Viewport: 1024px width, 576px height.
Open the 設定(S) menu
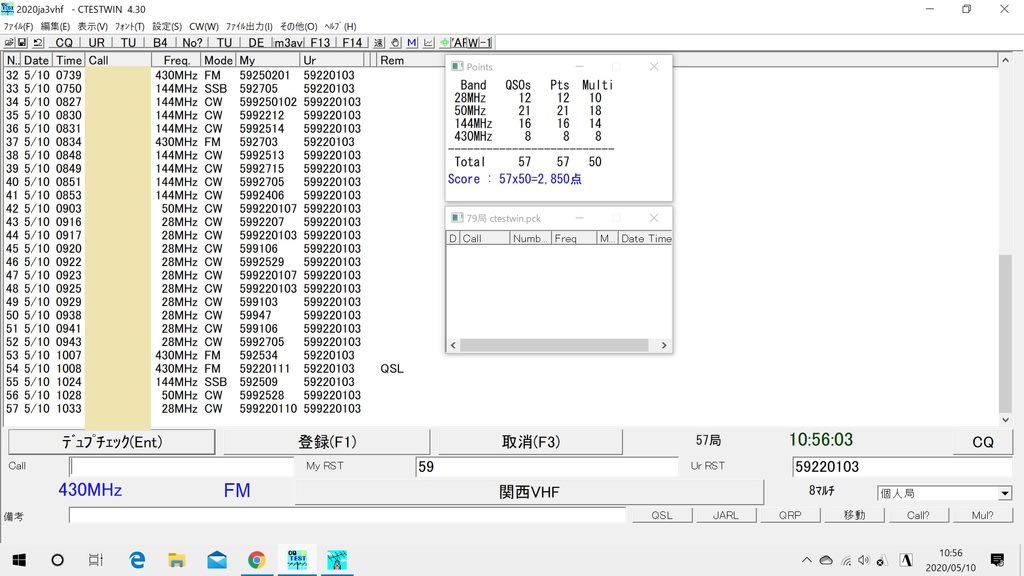[167, 26]
